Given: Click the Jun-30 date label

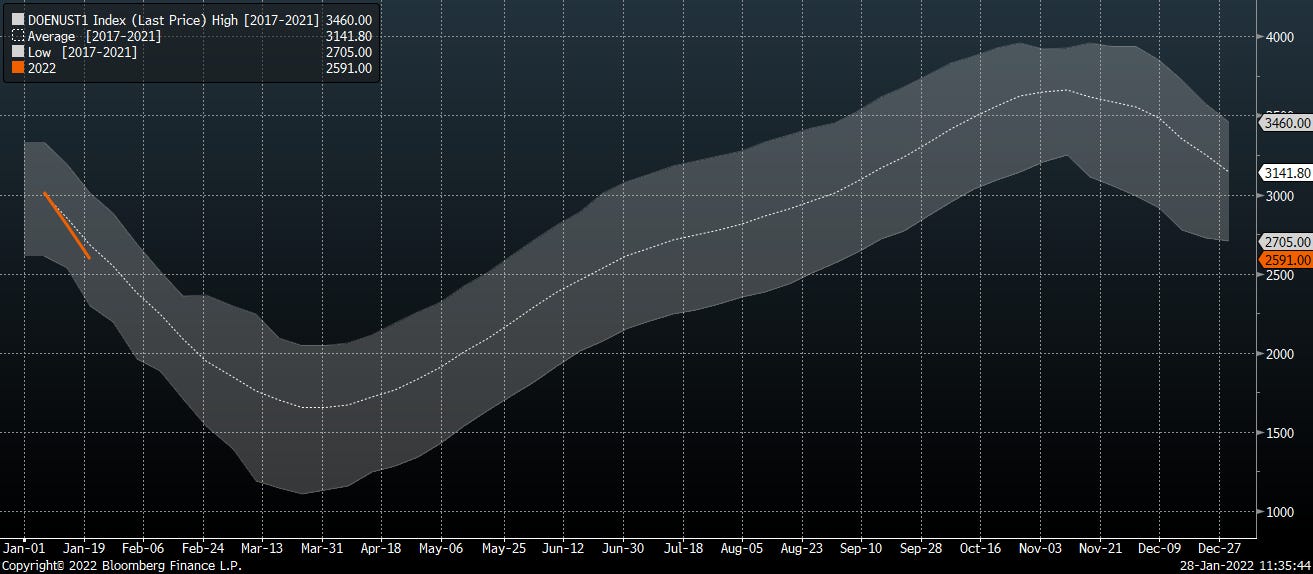Looking at the screenshot, I should 622,549.
